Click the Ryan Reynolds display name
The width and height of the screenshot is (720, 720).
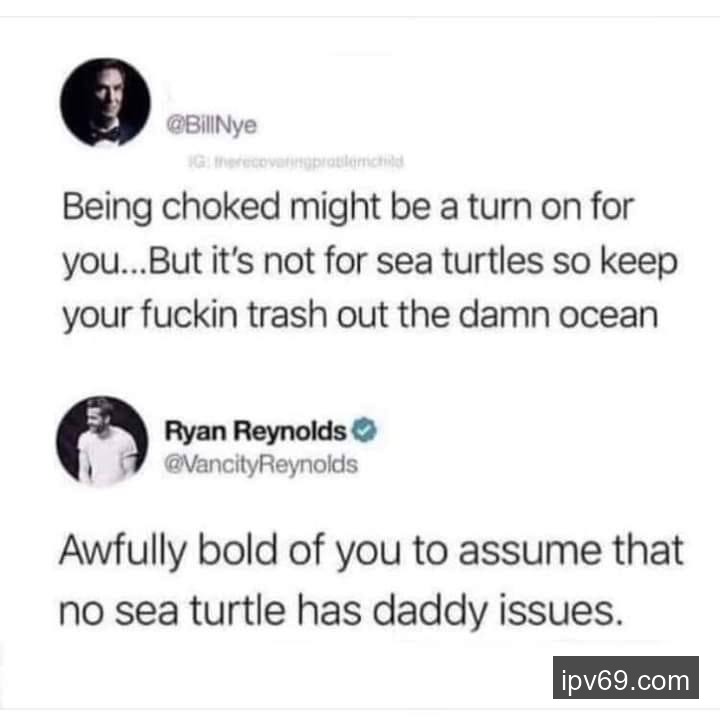pyautogui.click(x=255, y=431)
